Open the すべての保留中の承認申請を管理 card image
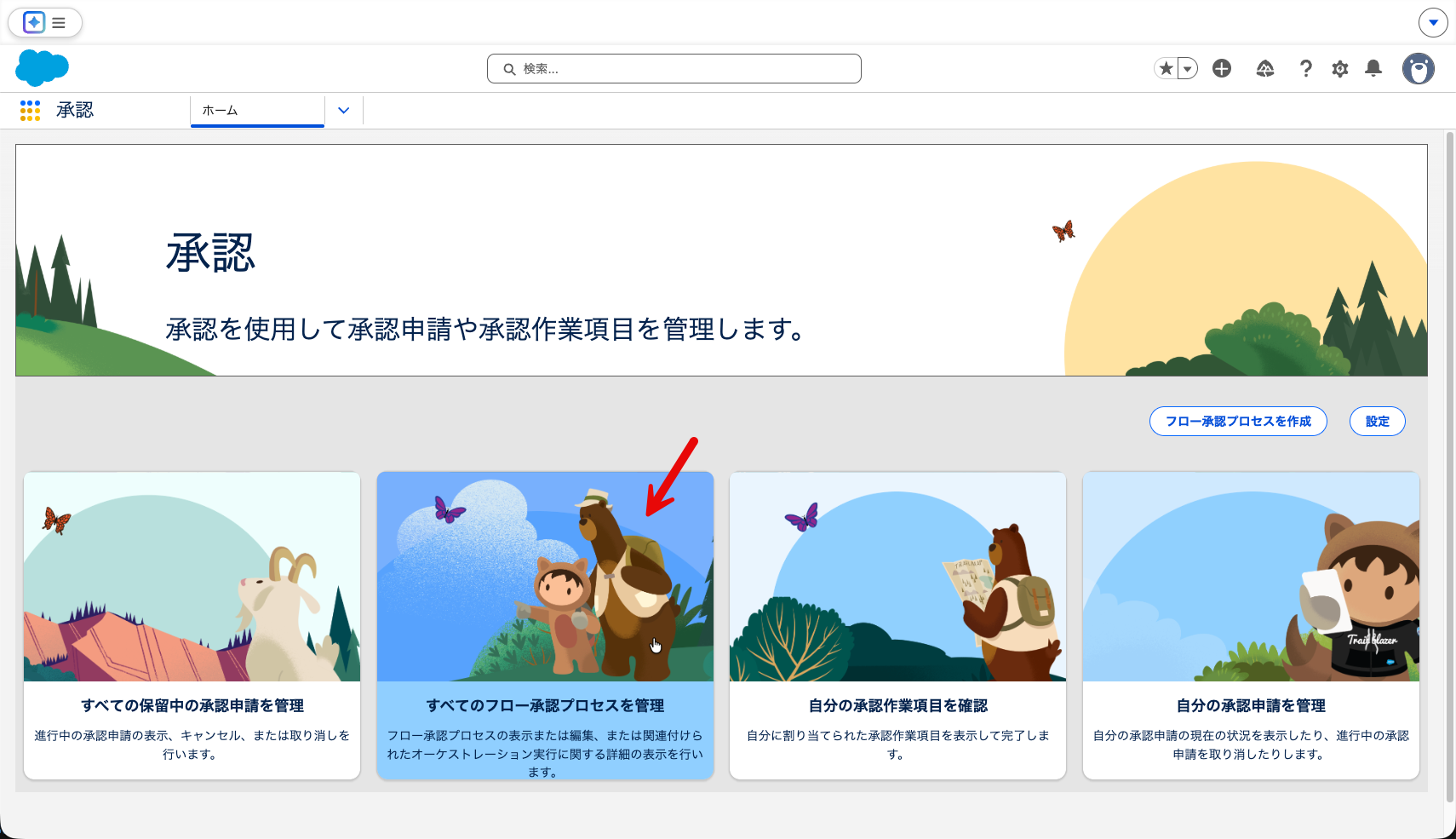1456x839 pixels. point(192,577)
